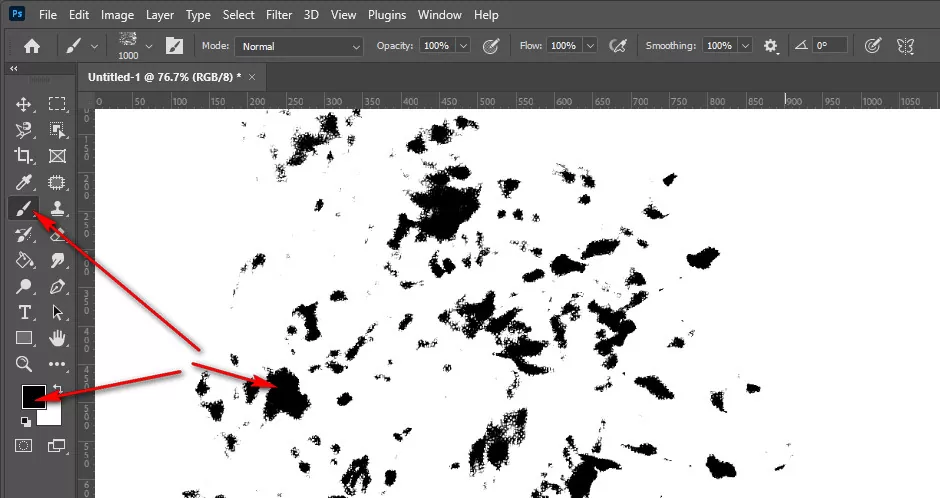Select the History Brush tool
The height and width of the screenshot is (498, 940).
23,234
